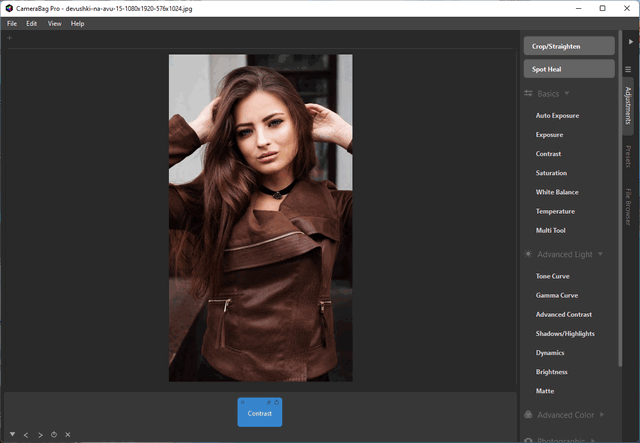The height and width of the screenshot is (443, 640).
Task: Click the play arrow icon at top right
Action: click(631, 41)
